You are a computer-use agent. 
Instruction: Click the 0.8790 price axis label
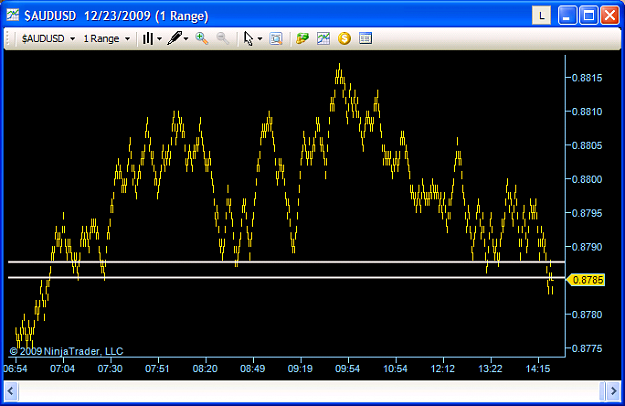(x=587, y=247)
